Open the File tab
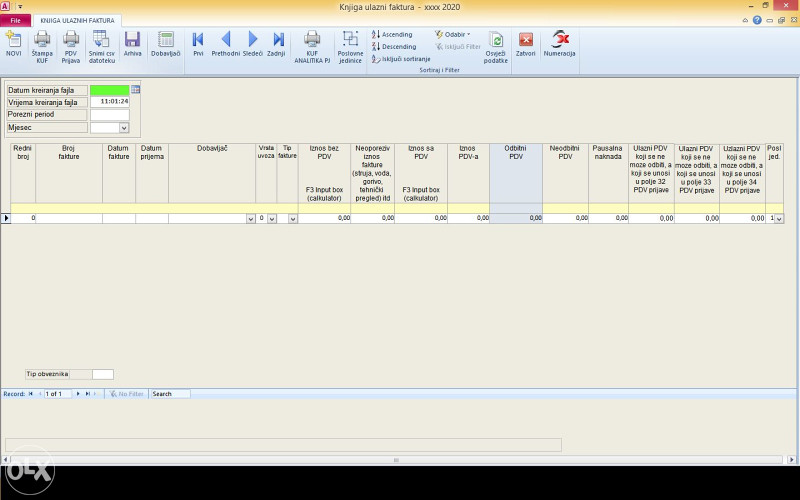800x500 pixels. (x=15, y=20)
